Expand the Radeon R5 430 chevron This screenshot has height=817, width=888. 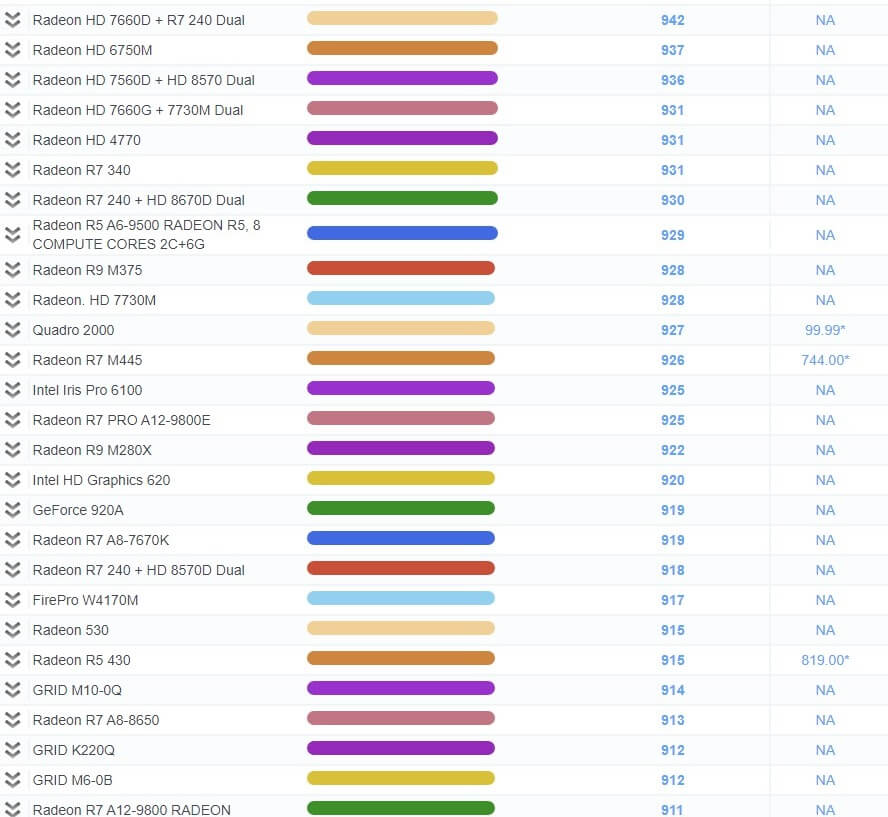12,660
